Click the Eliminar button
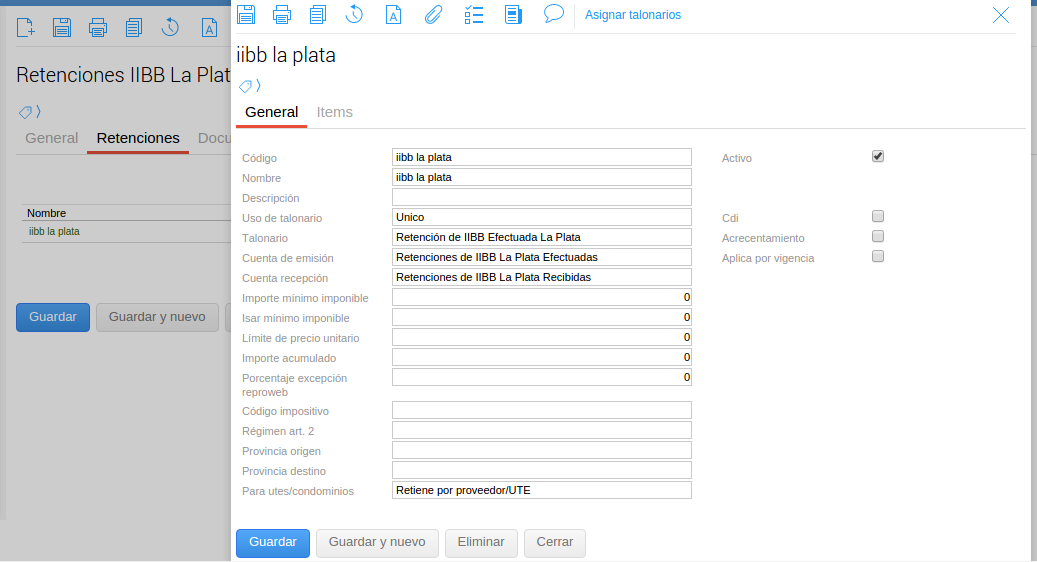1037x562 pixels. click(x=481, y=543)
